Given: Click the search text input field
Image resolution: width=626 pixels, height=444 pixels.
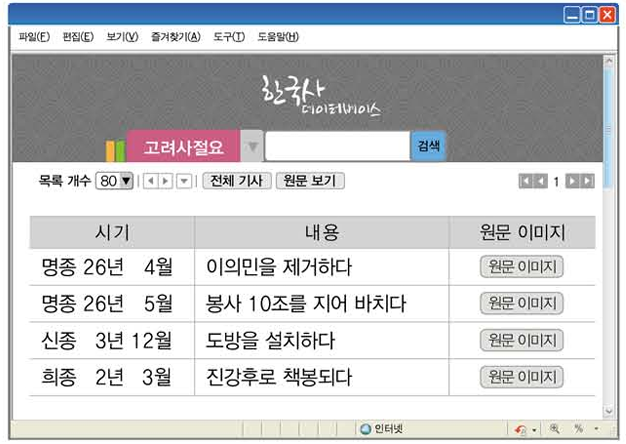Looking at the screenshot, I should tap(337, 147).
